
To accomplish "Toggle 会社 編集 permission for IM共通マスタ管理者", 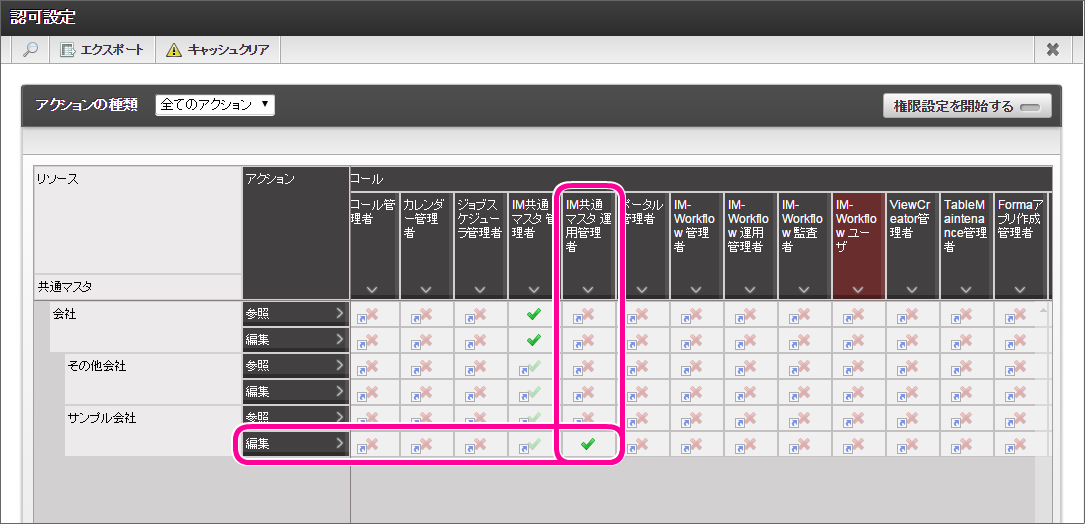I will (x=534, y=340).
